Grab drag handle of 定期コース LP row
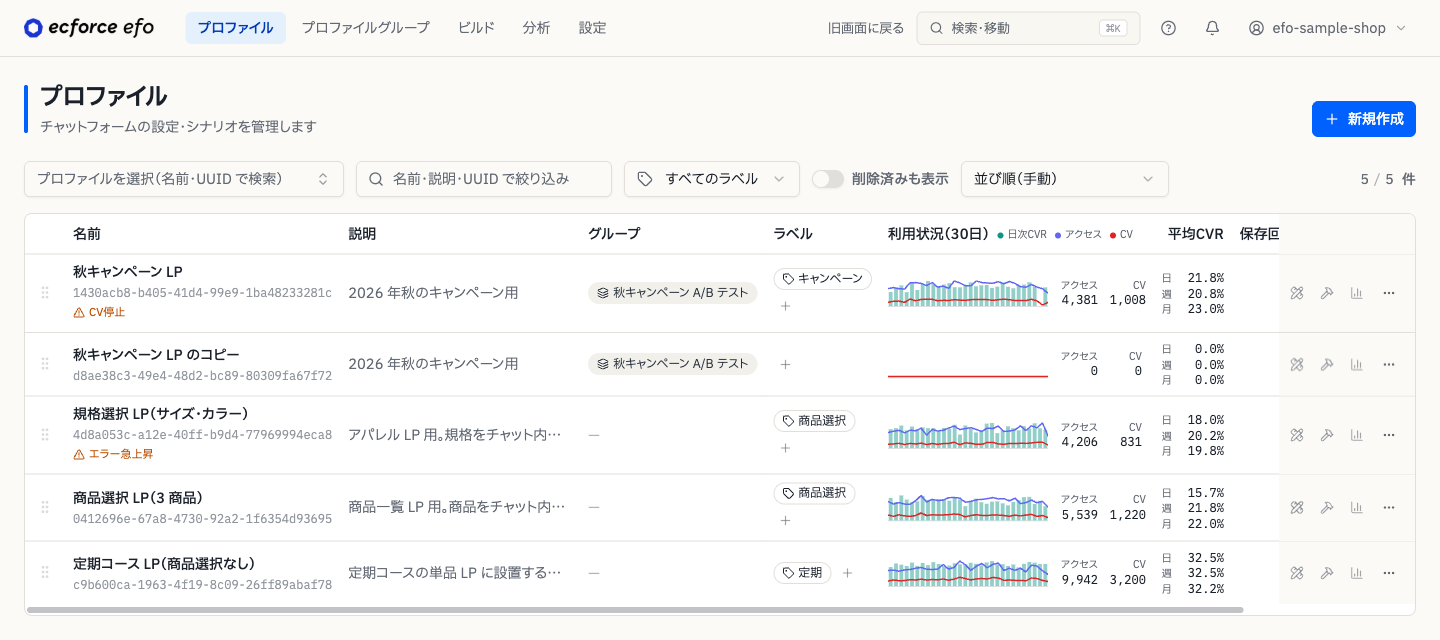The image size is (1440, 640). 45,573
